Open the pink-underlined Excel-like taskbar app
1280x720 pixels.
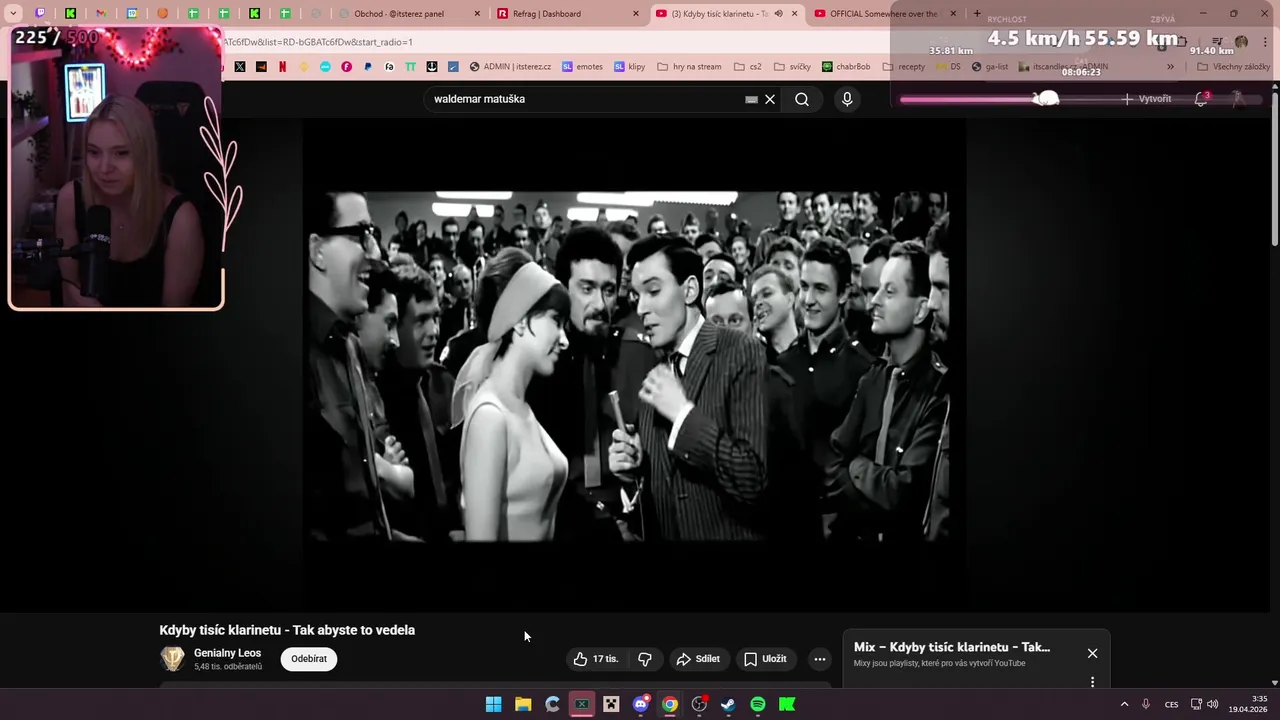582,704
